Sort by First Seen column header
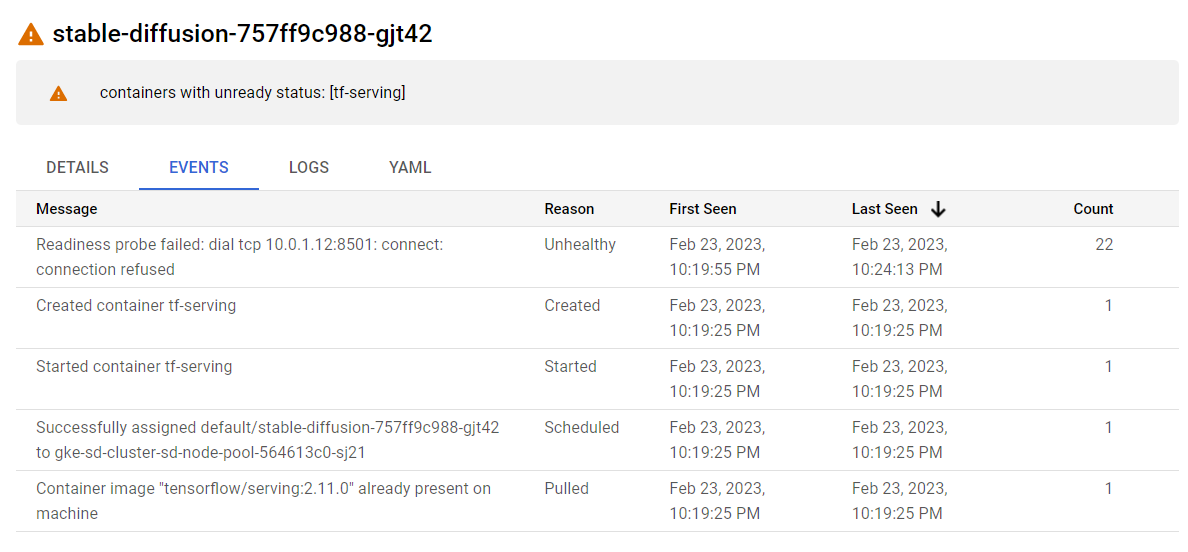 point(703,209)
